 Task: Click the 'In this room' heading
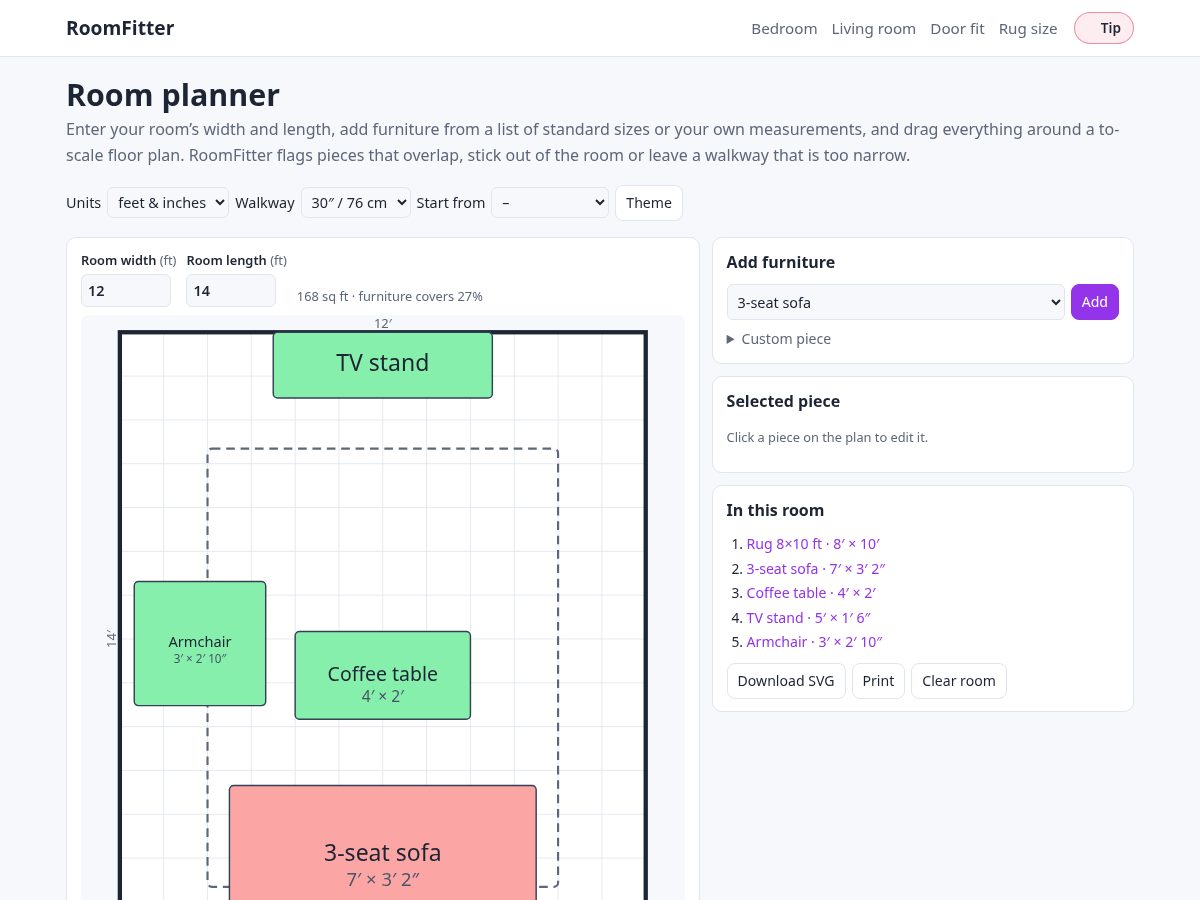point(775,510)
